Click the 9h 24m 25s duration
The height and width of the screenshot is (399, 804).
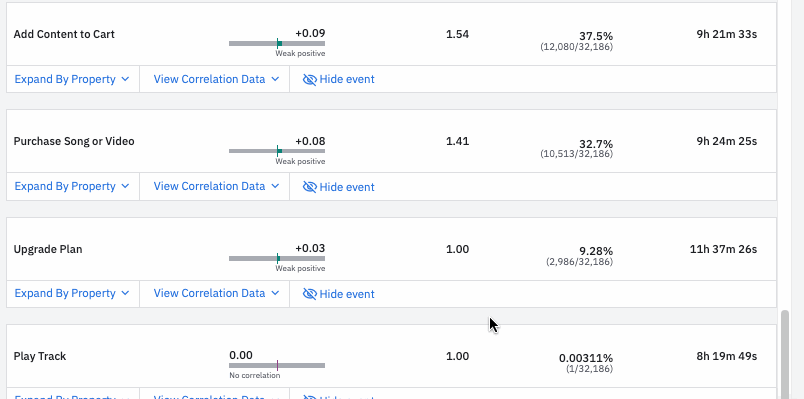(x=727, y=142)
